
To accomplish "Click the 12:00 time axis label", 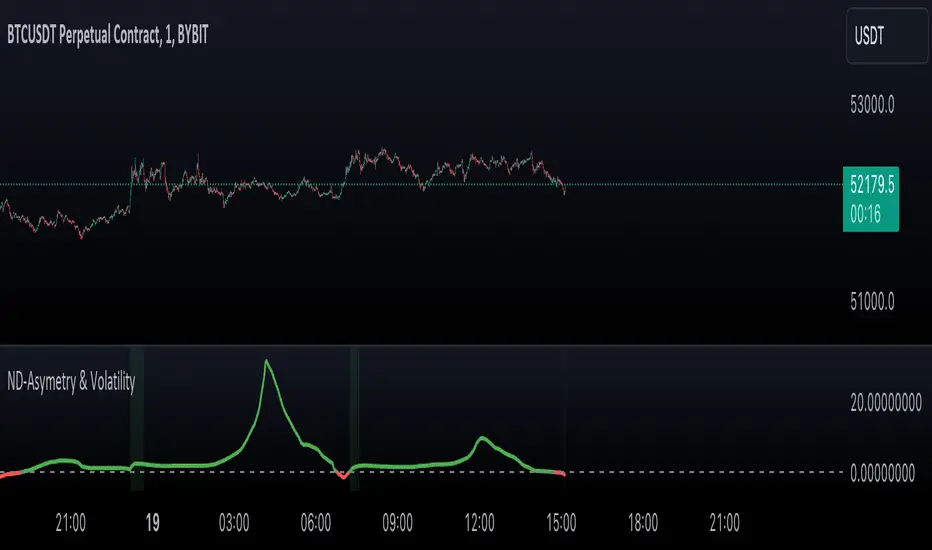I will pos(479,523).
